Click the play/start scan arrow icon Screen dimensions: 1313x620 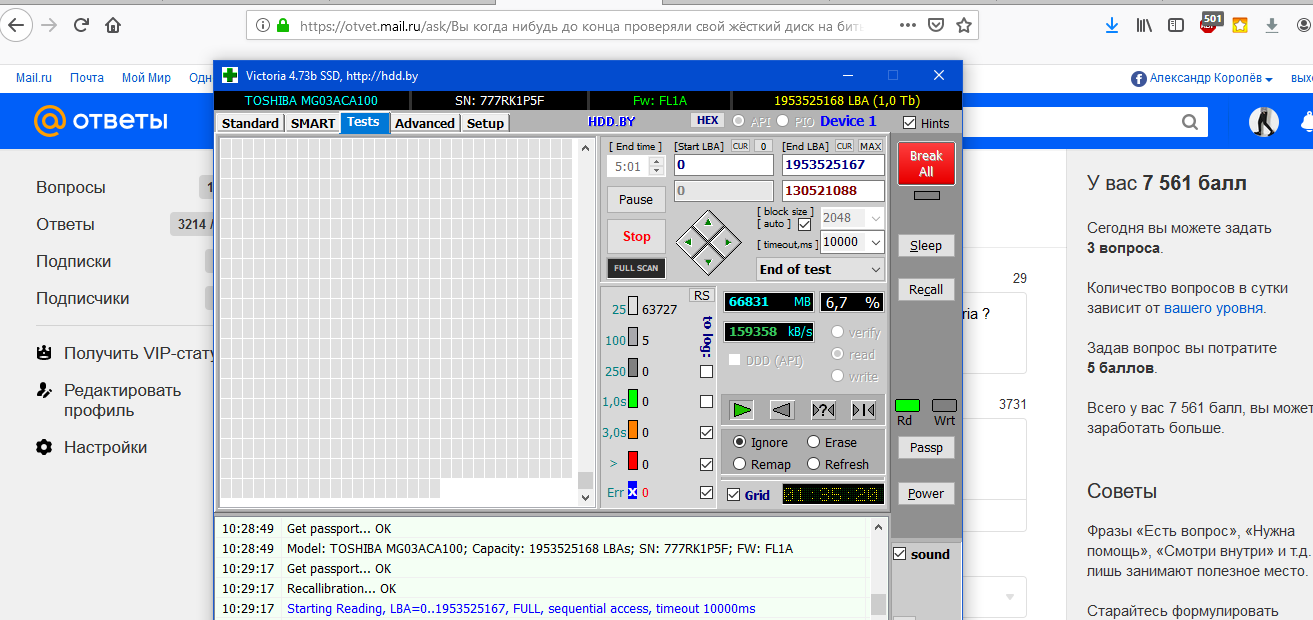tap(741, 409)
